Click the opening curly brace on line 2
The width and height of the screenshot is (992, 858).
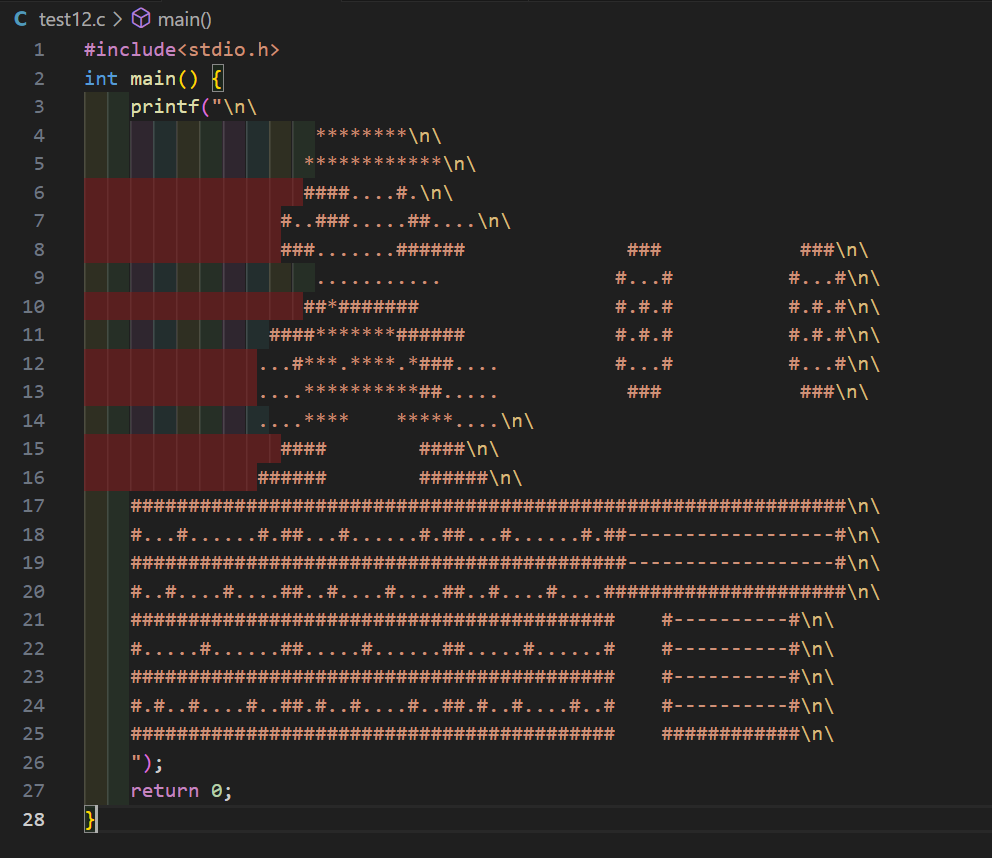[x=217, y=78]
